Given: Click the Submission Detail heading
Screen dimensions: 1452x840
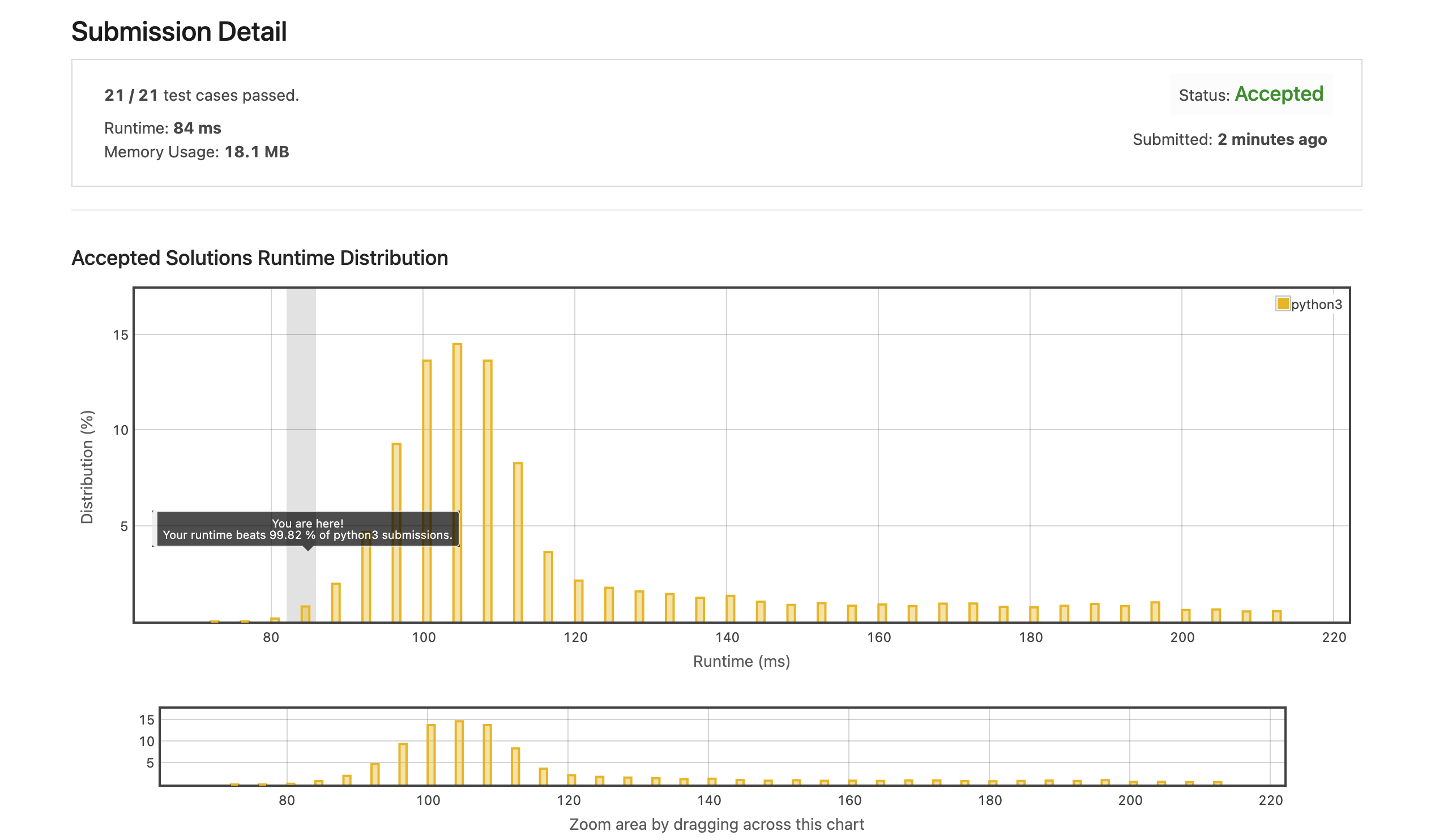Looking at the screenshot, I should point(178,32).
